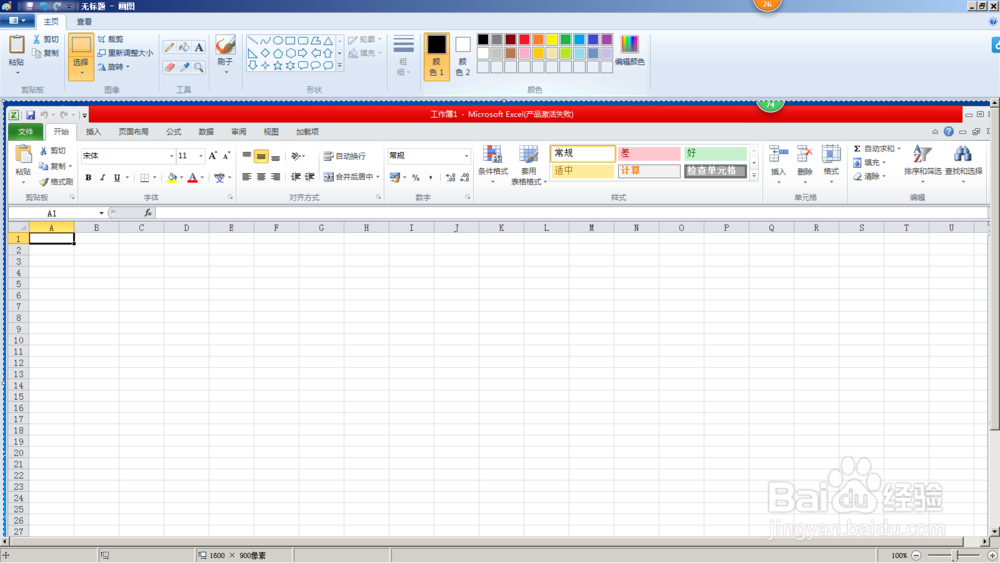Open Excel File tab
Image resolution: width=1000 pixels, height=563 pixels.
(26, 131)
